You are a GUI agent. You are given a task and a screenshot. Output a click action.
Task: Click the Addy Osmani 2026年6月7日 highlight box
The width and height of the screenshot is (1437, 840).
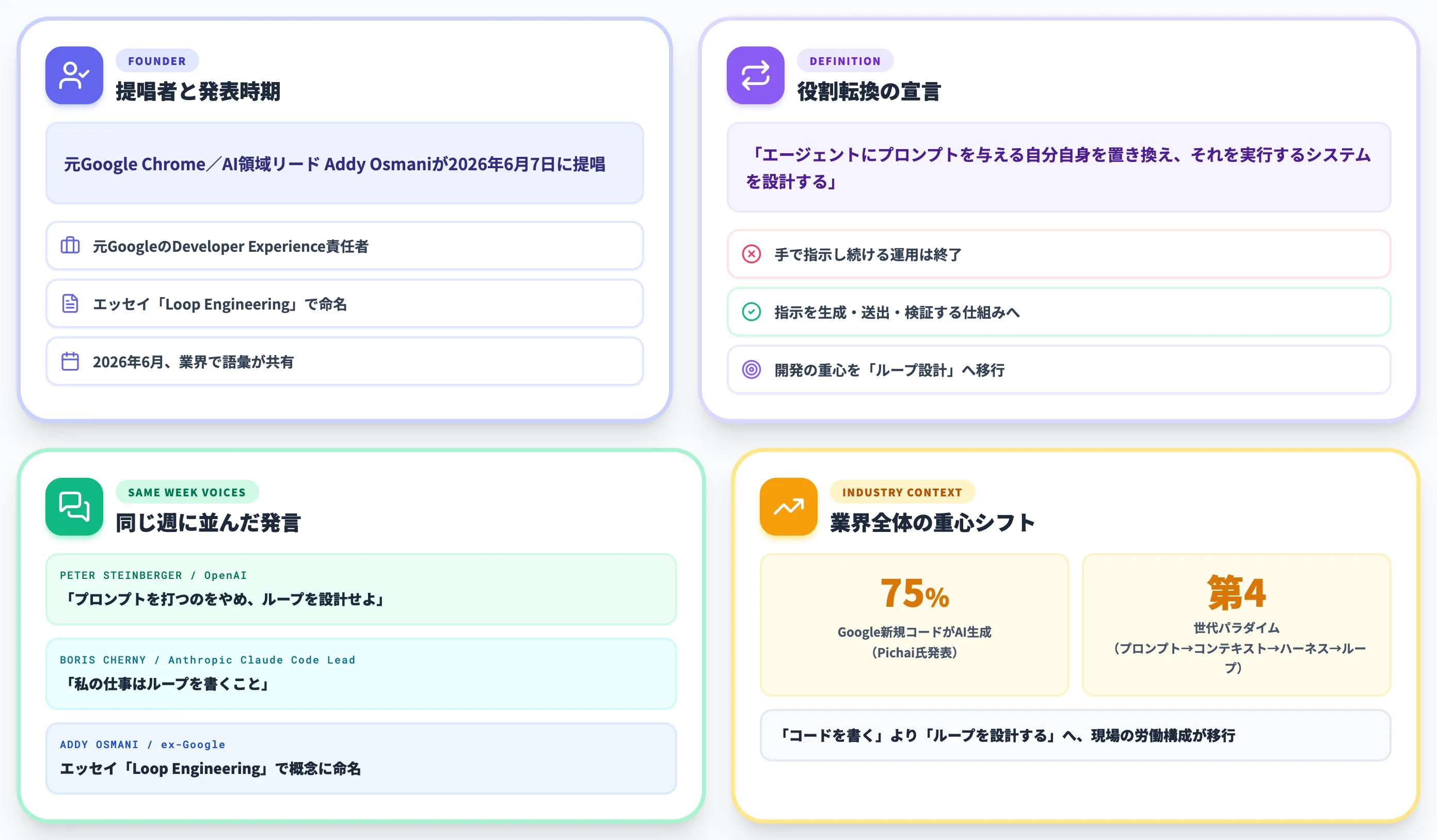[344, 164]
